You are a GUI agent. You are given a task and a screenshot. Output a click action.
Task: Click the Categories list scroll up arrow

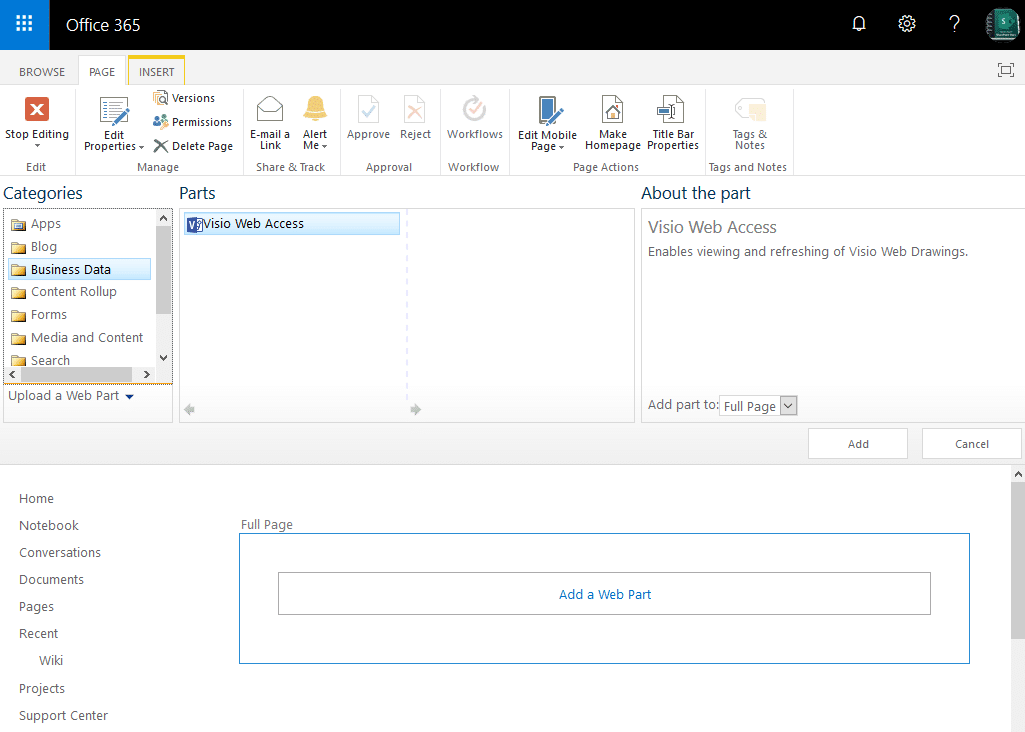[163, 218]
